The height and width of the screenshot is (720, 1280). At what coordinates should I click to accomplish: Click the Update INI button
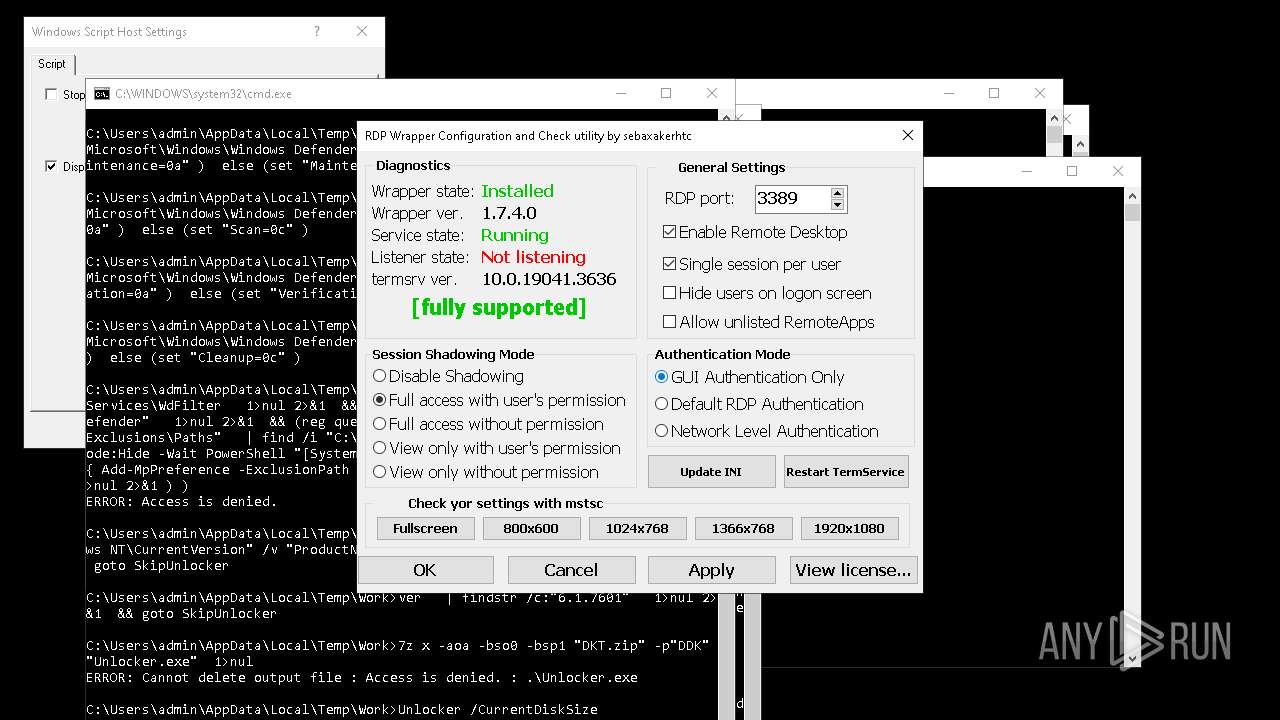pos(711,472)
